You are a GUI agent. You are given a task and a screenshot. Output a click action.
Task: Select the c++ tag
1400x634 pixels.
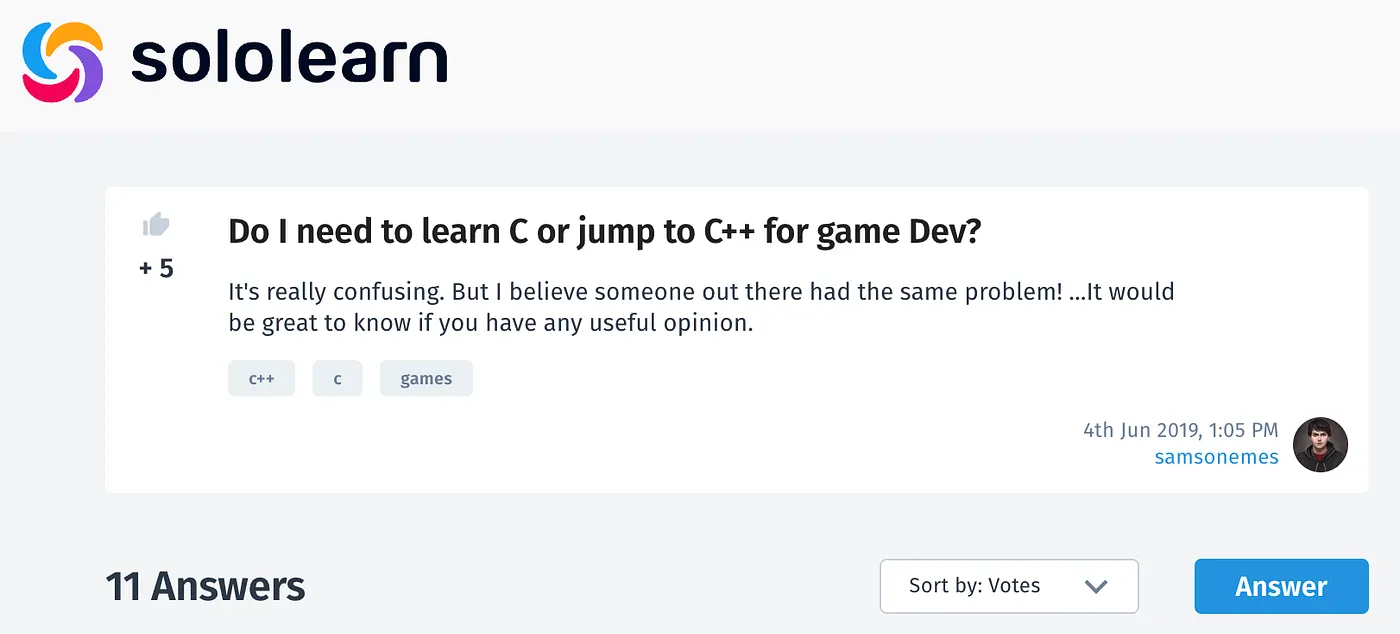pos(261,379)
